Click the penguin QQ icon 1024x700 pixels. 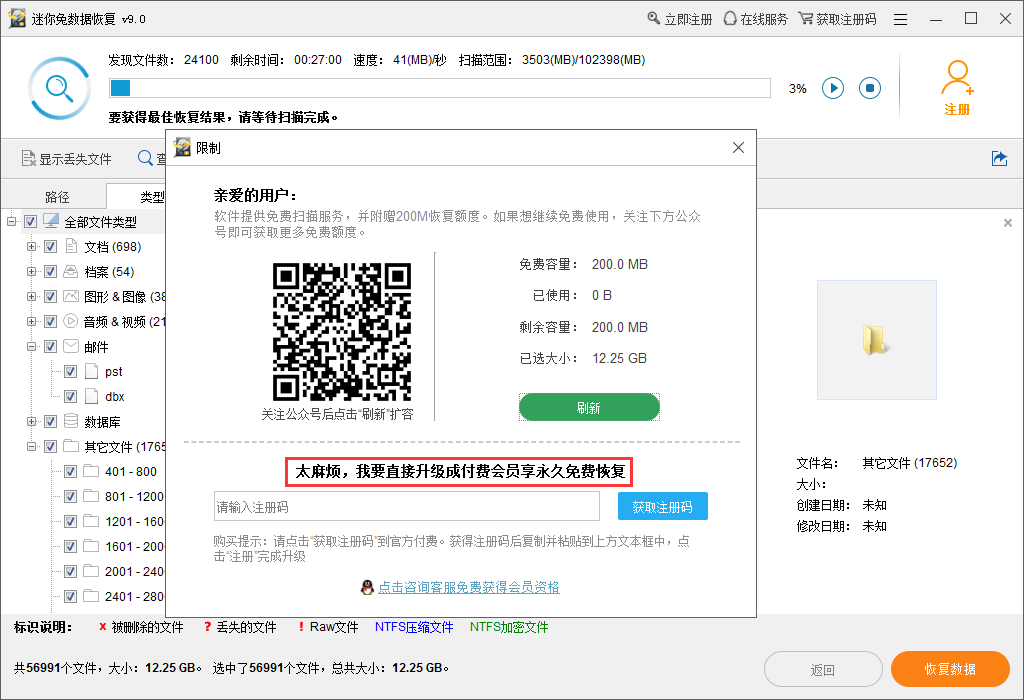point(367,587)
